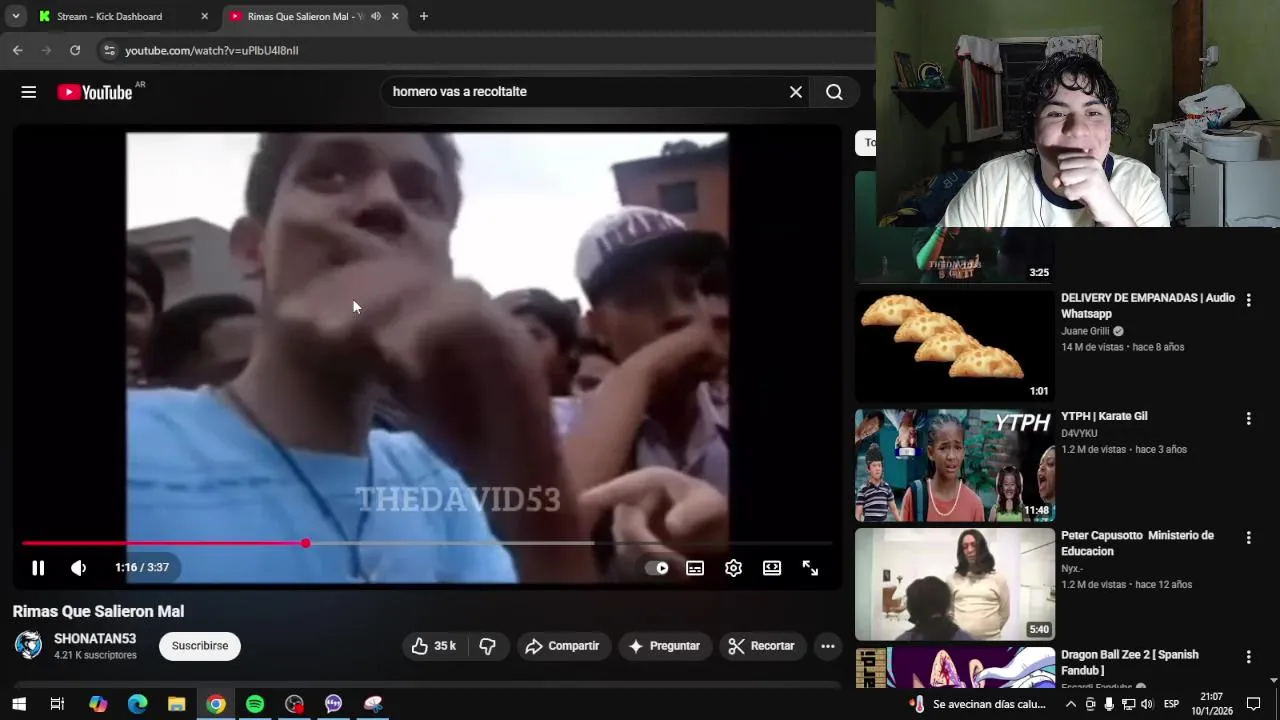Reload the current page
The image size is (1280, 720).
[x=75, y=50]
